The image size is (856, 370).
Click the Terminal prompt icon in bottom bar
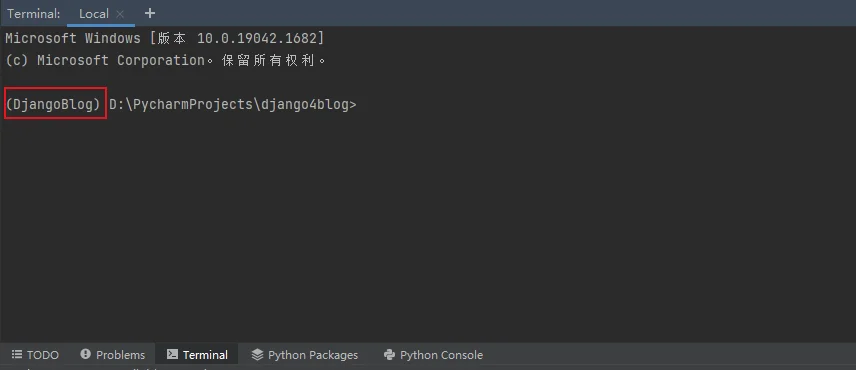pos(172,354)
